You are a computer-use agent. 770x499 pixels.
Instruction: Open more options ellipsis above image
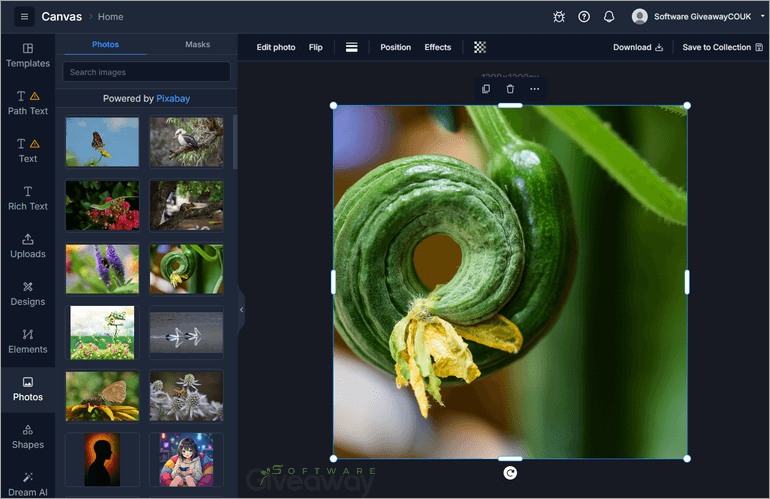(x=534, y=89)
